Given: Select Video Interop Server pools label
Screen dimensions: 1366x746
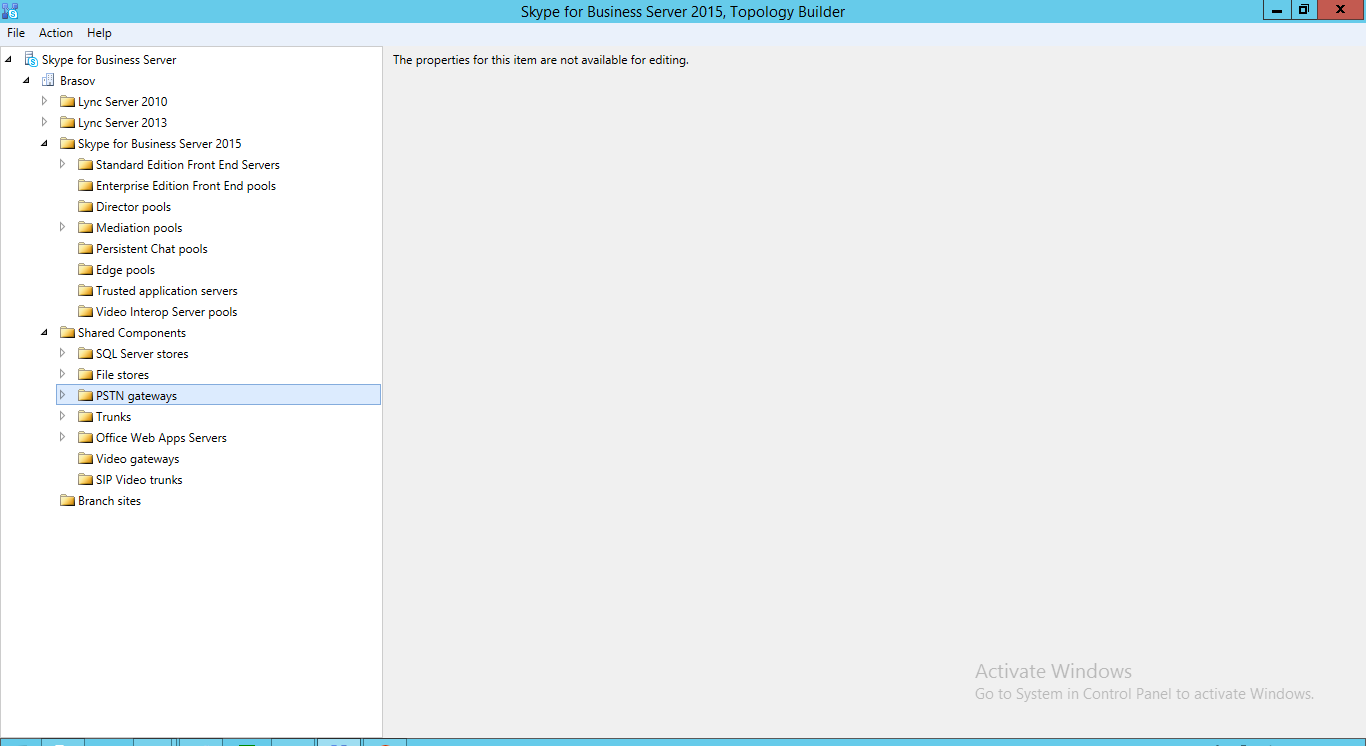Looking at the screenshot, I should [167, 312].
